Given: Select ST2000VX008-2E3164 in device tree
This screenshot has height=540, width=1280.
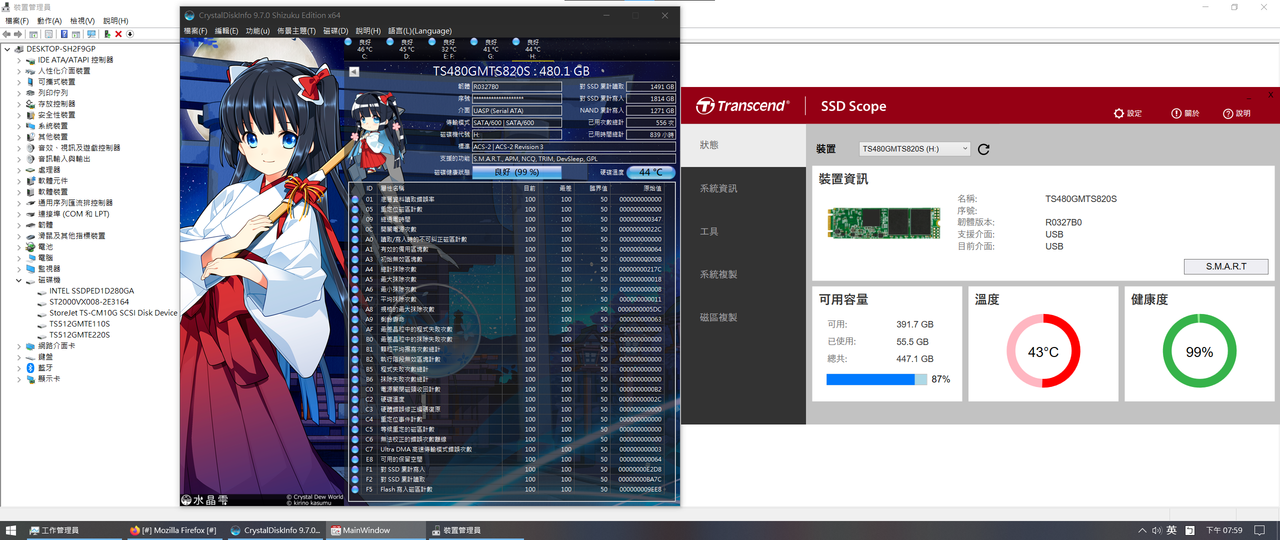Looking at the screenshot, I should 89,302.
